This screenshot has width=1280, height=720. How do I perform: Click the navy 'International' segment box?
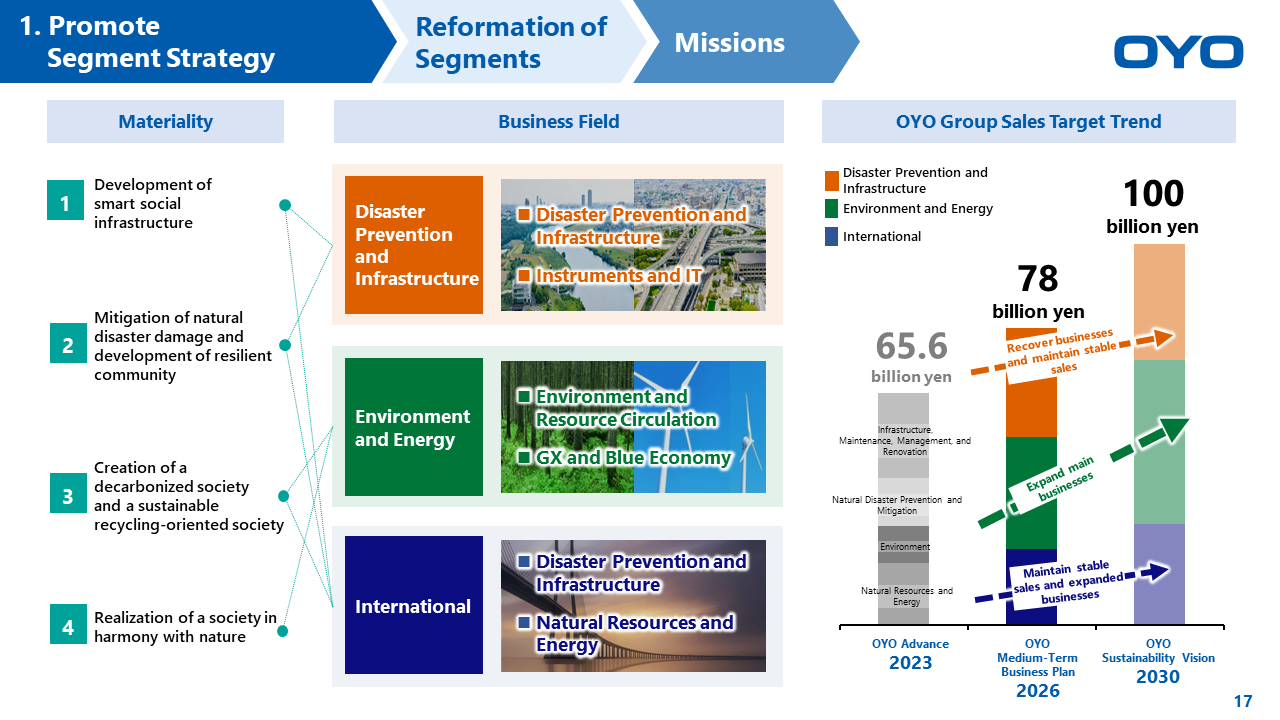[414, 606]
